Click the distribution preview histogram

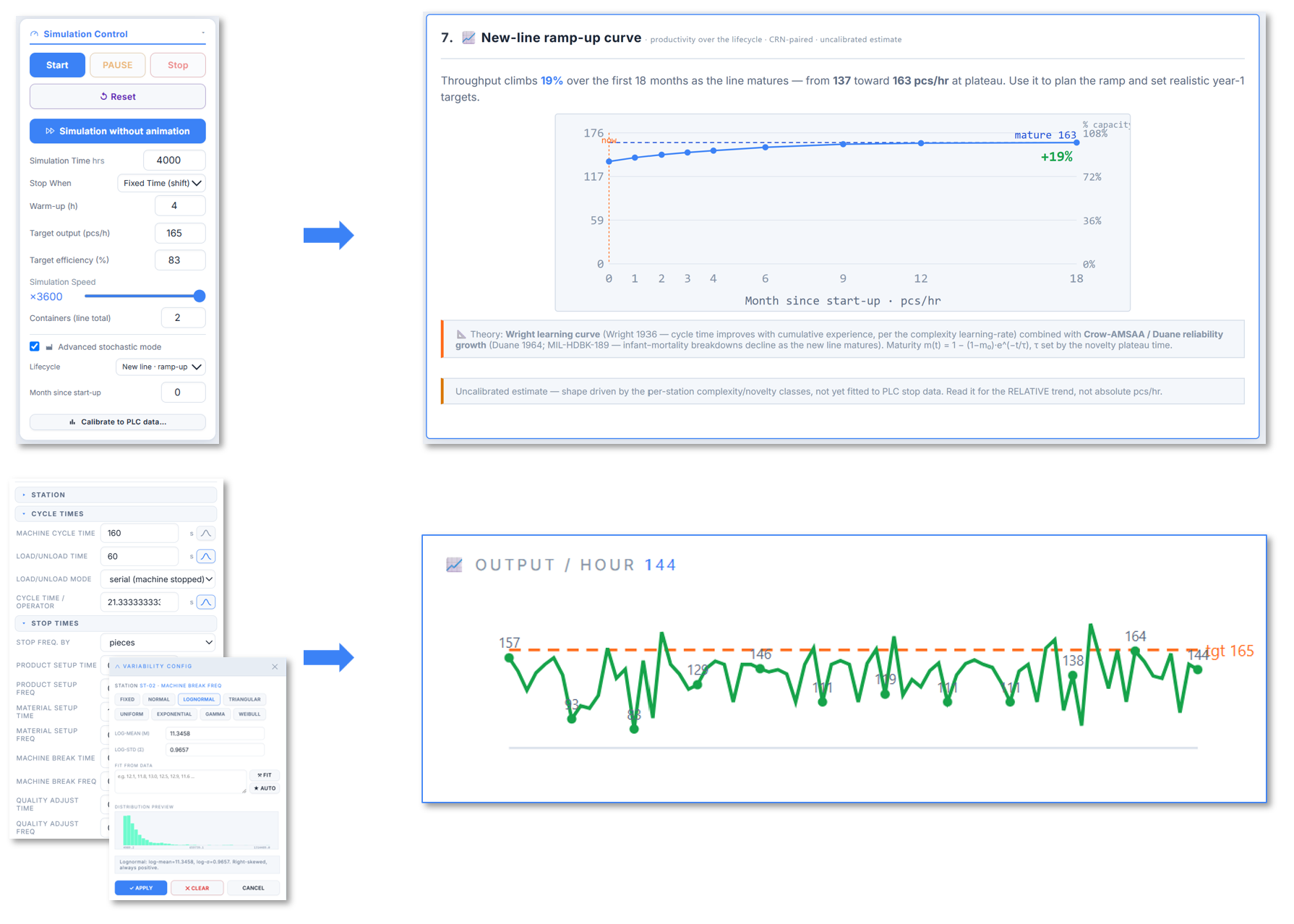(x=197, y=831)
